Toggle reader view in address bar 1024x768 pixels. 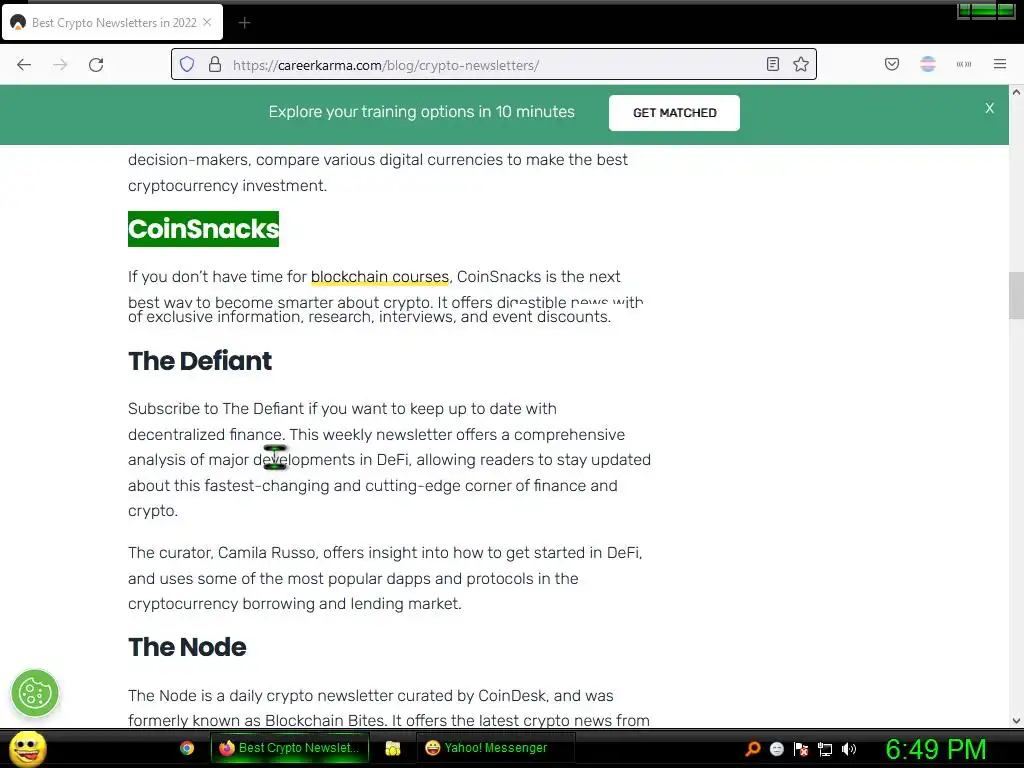[x=773, y=64]
